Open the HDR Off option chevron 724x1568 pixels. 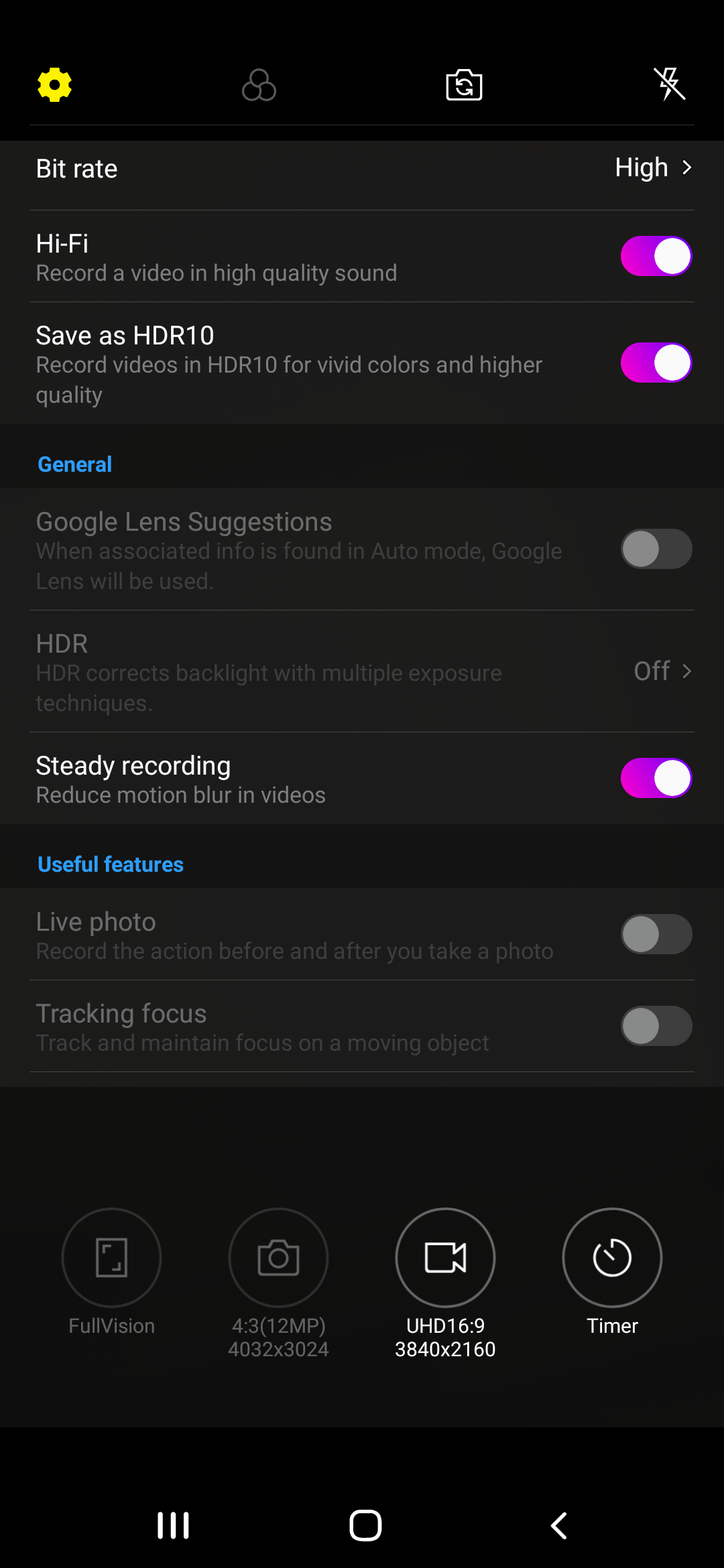click(x=686, y=671)
